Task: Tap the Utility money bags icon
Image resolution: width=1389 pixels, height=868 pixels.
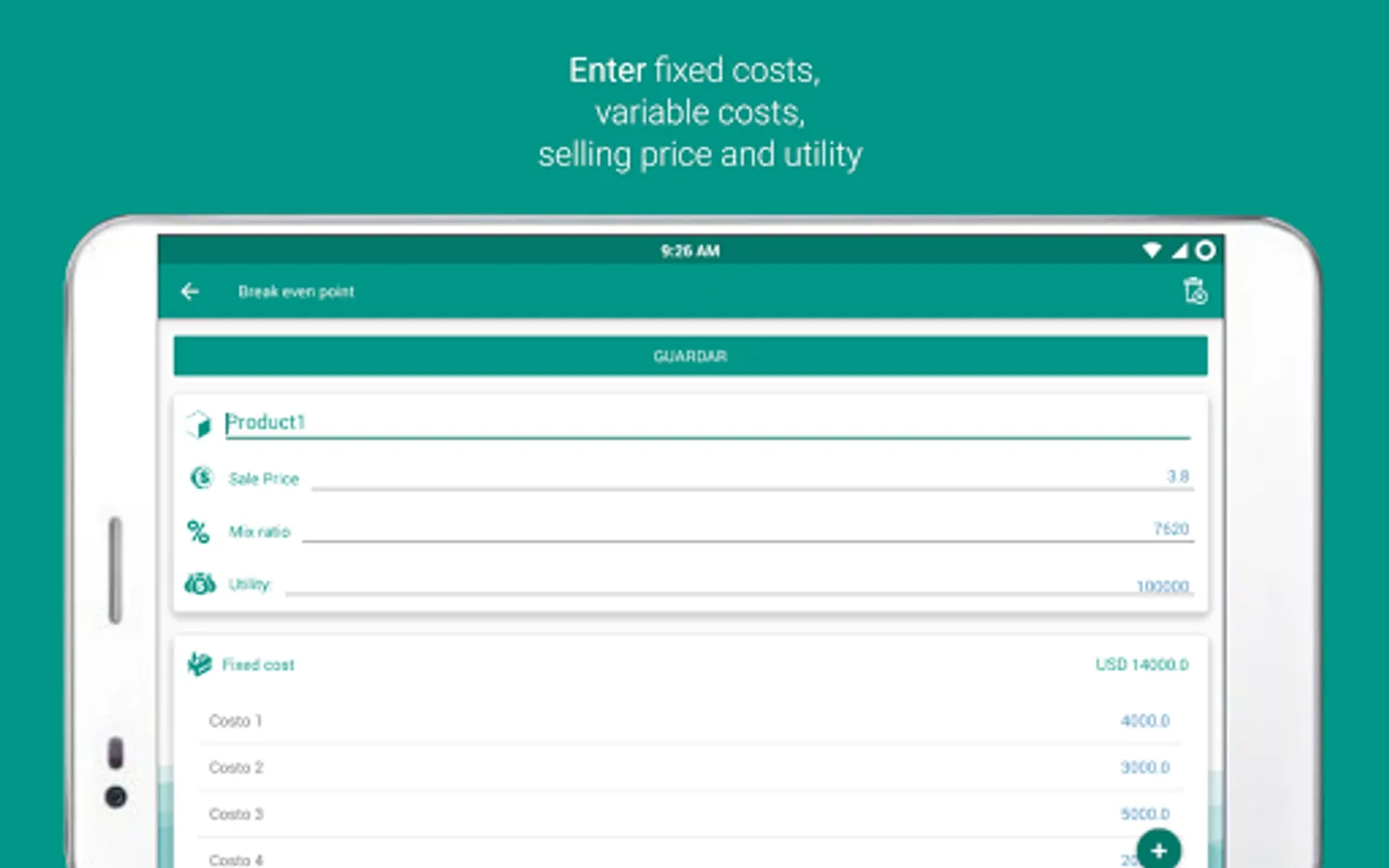Action: [200, 583]
